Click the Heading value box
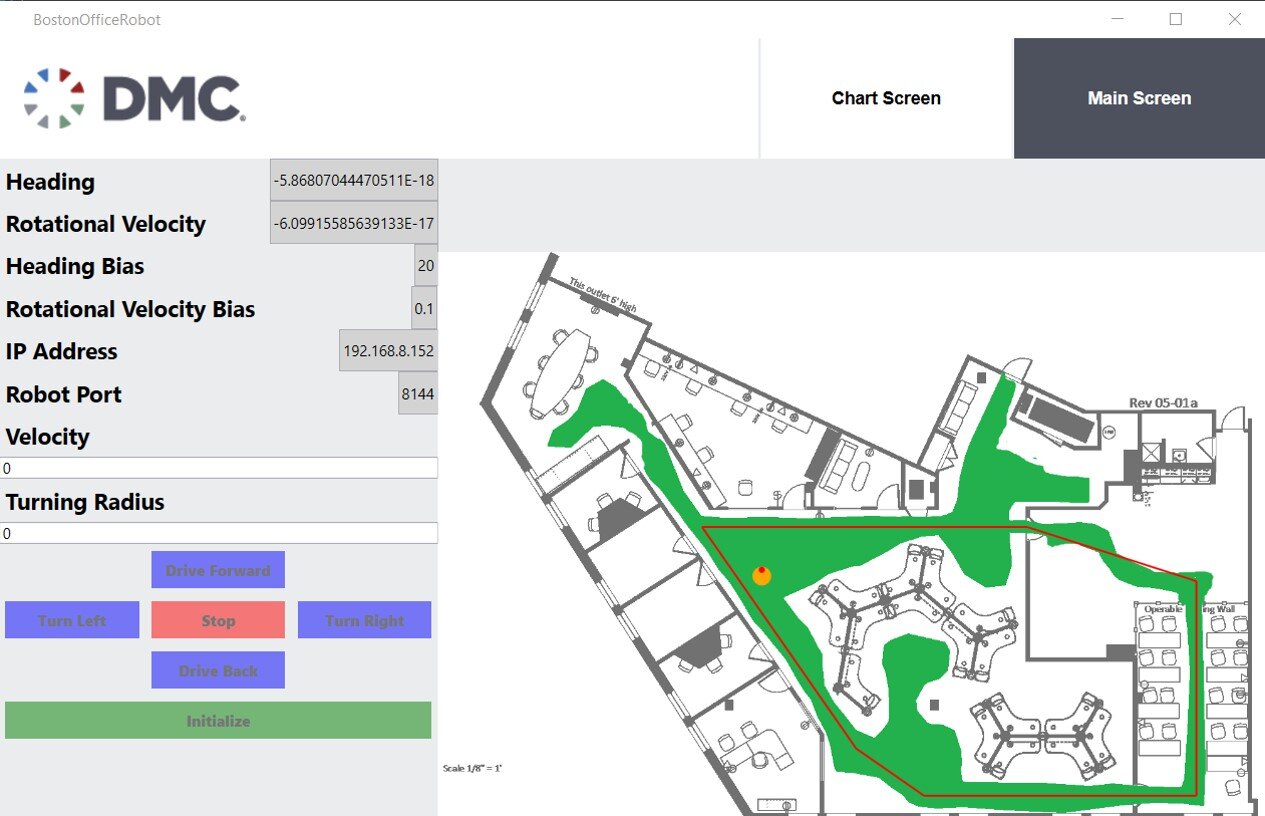 click(x=354, y=181)
